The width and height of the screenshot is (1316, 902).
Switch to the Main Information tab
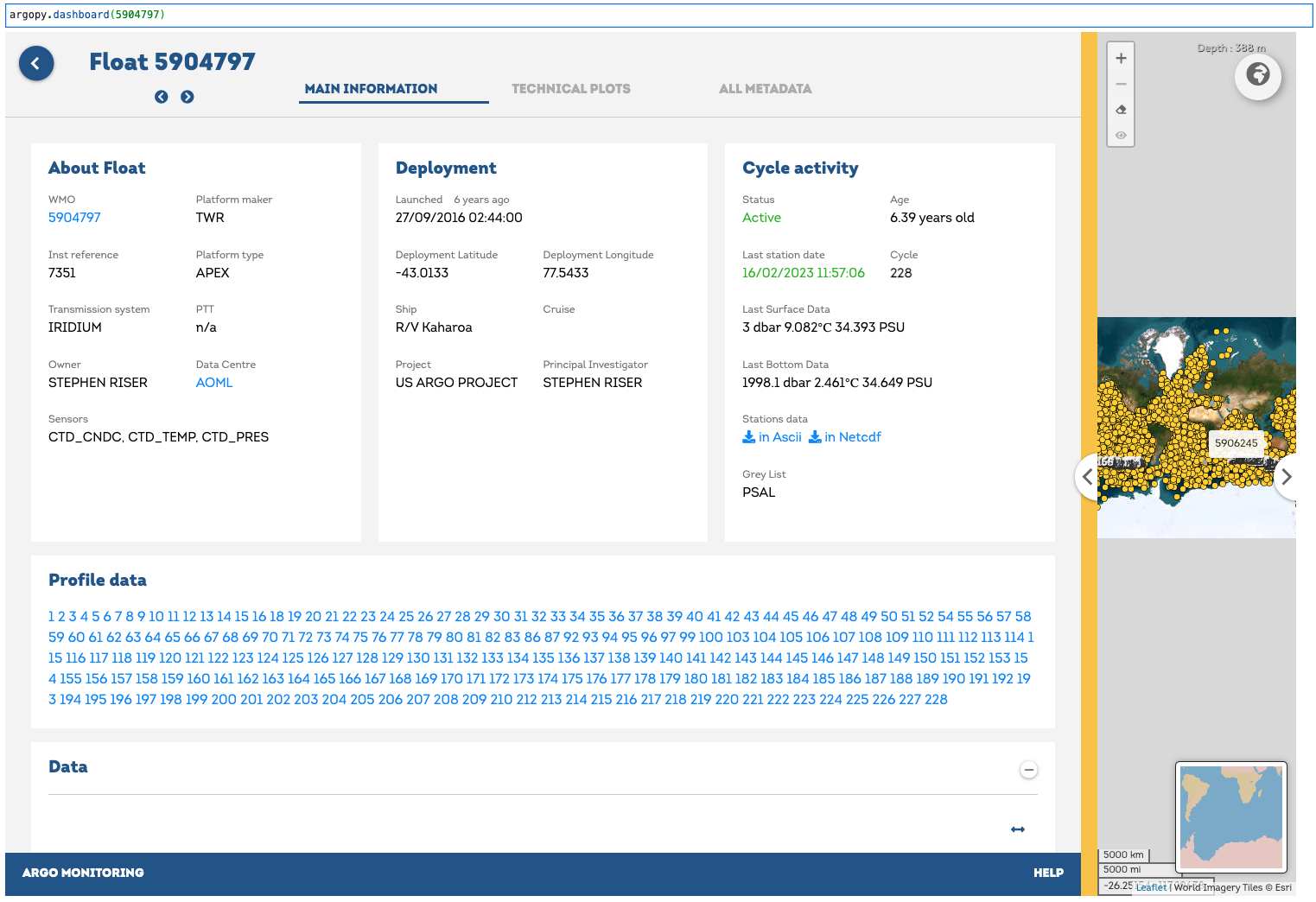372,89
